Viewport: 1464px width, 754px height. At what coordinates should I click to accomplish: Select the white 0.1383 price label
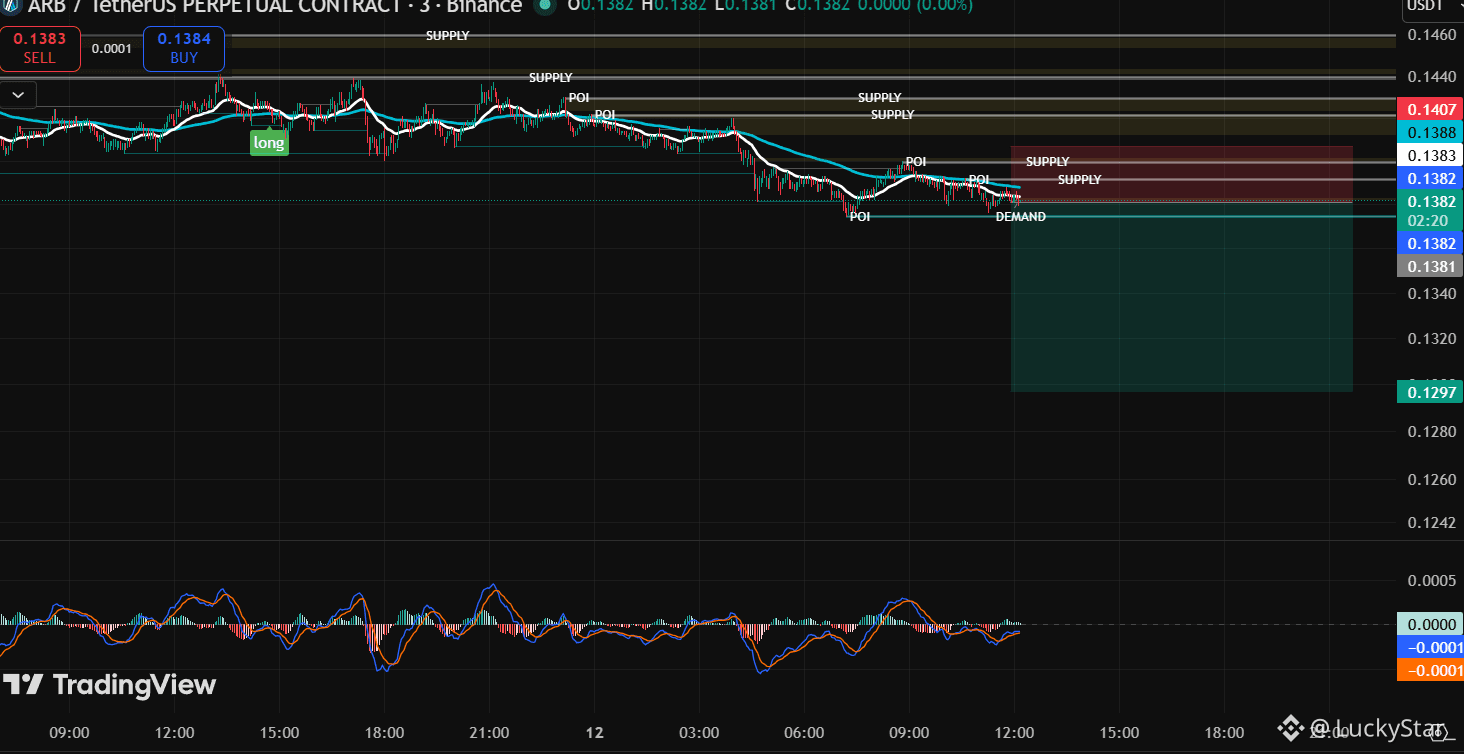pos(1430,156)
